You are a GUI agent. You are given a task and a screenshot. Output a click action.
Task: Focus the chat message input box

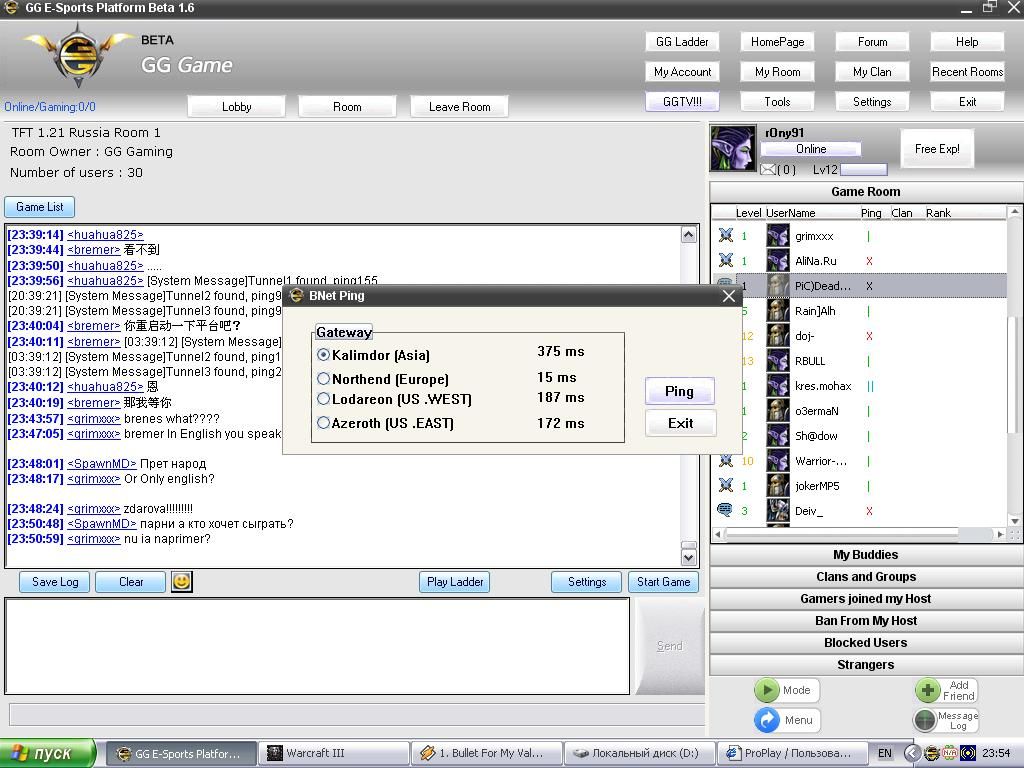point(317,646)
